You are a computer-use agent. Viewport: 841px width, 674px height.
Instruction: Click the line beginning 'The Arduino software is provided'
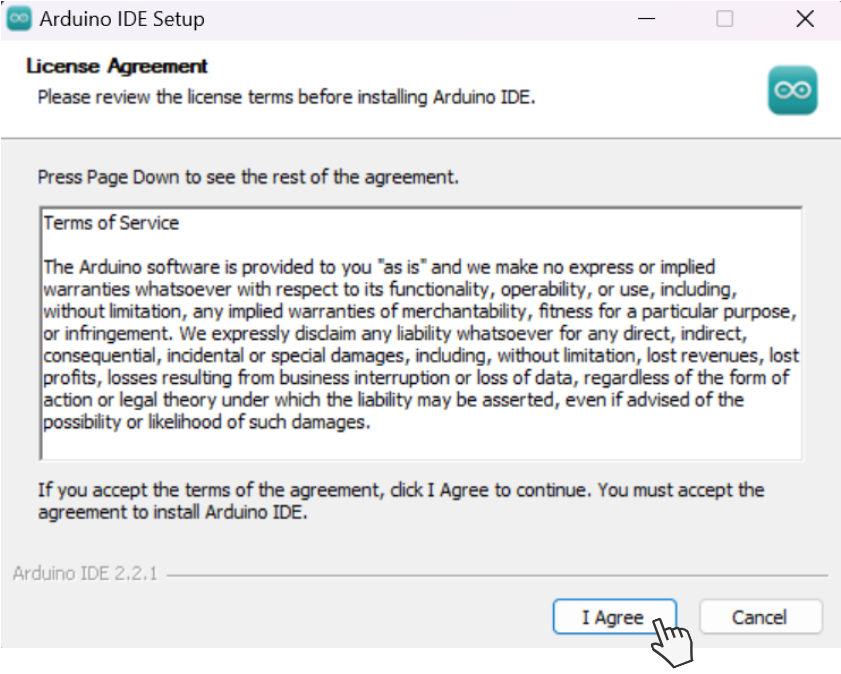[379, 267]
